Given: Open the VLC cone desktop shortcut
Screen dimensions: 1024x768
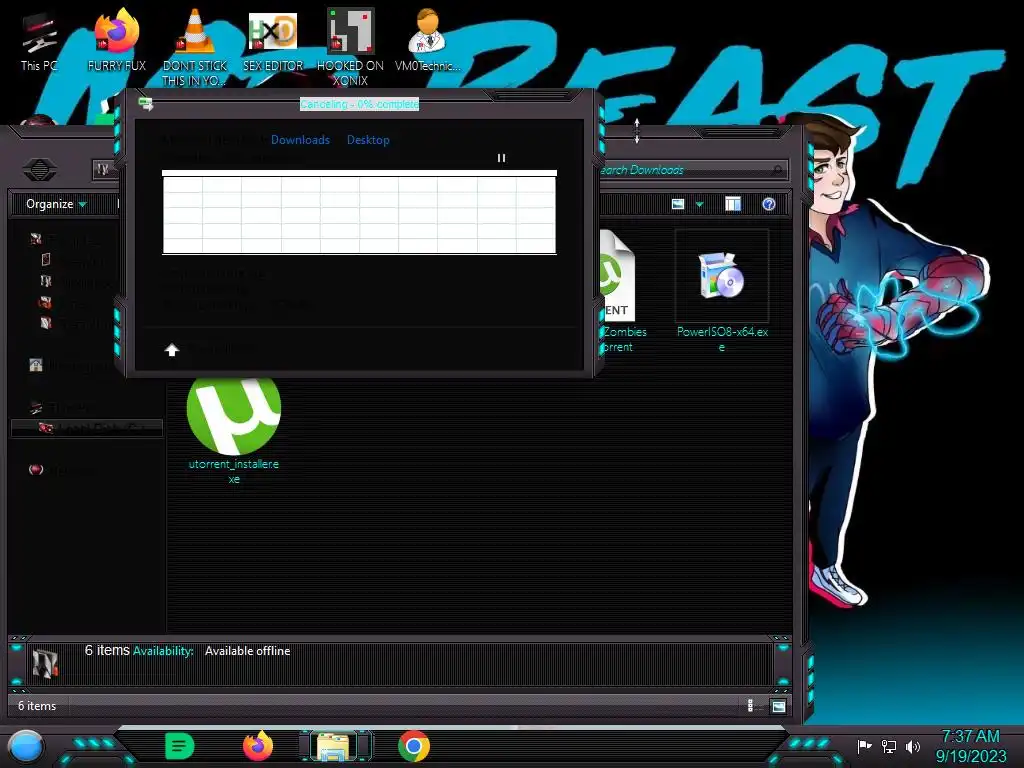Looking at the screenshot, I should pyautogui.click(x=195, y=47).
